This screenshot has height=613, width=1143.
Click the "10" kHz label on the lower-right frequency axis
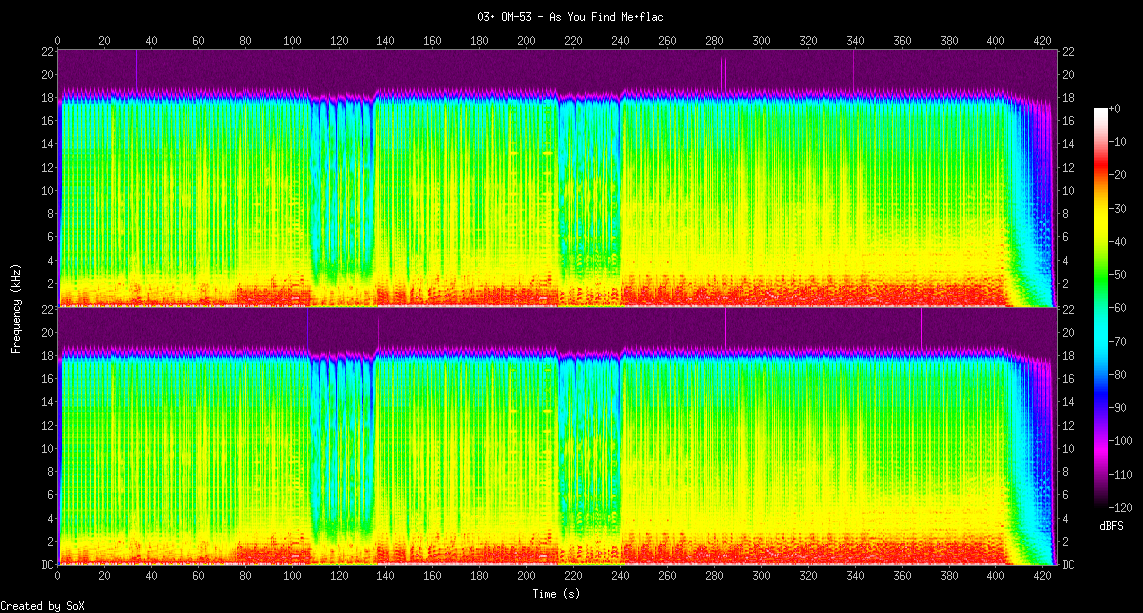[1068, 449]
